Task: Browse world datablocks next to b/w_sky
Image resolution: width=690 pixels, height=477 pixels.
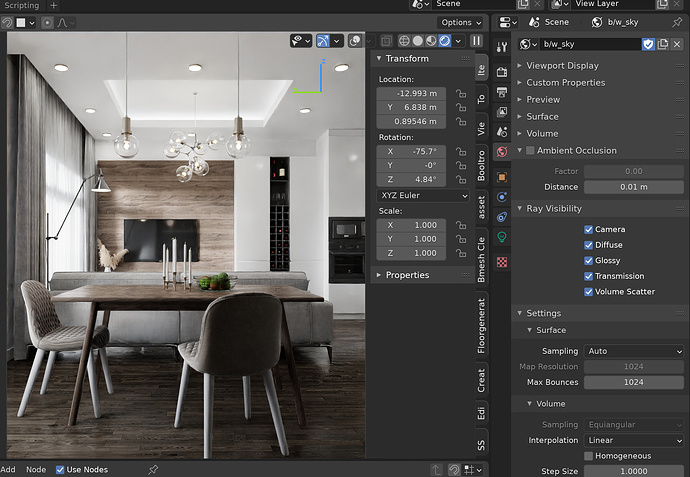Action: [528, 44]
